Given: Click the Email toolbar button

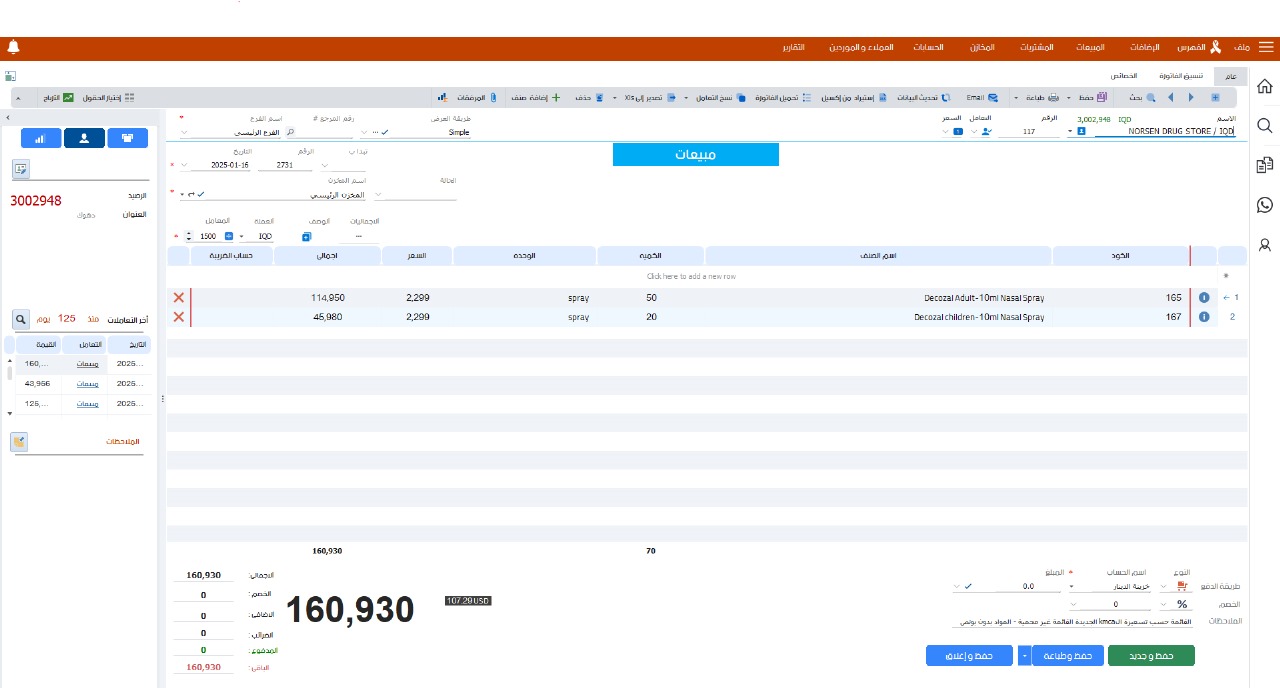Looking at the screenshot, I should point(981,97).
